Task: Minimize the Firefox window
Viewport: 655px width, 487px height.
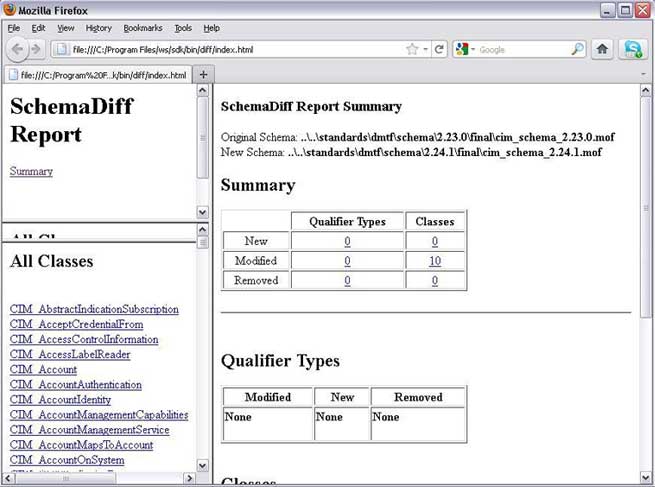Action: point(607,10)
